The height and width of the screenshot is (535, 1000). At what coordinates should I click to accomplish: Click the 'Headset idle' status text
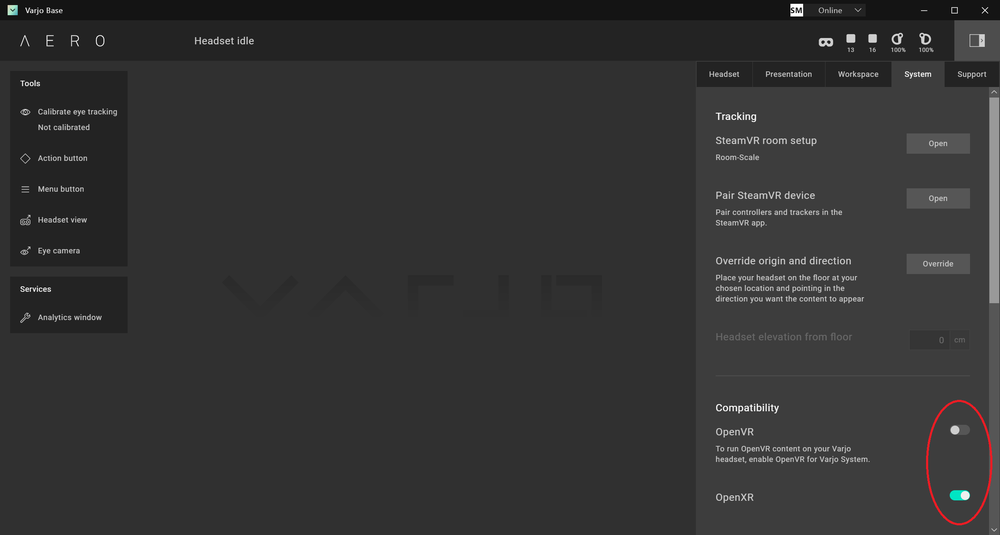(x=224, y=41)
